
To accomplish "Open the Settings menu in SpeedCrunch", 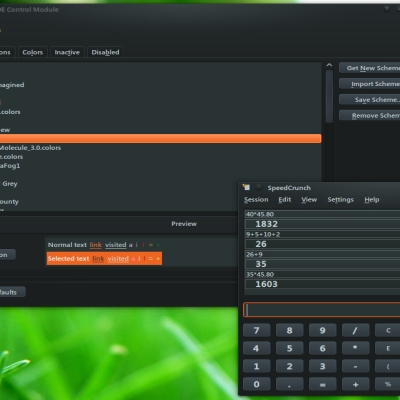I will [x=340, y=199].
